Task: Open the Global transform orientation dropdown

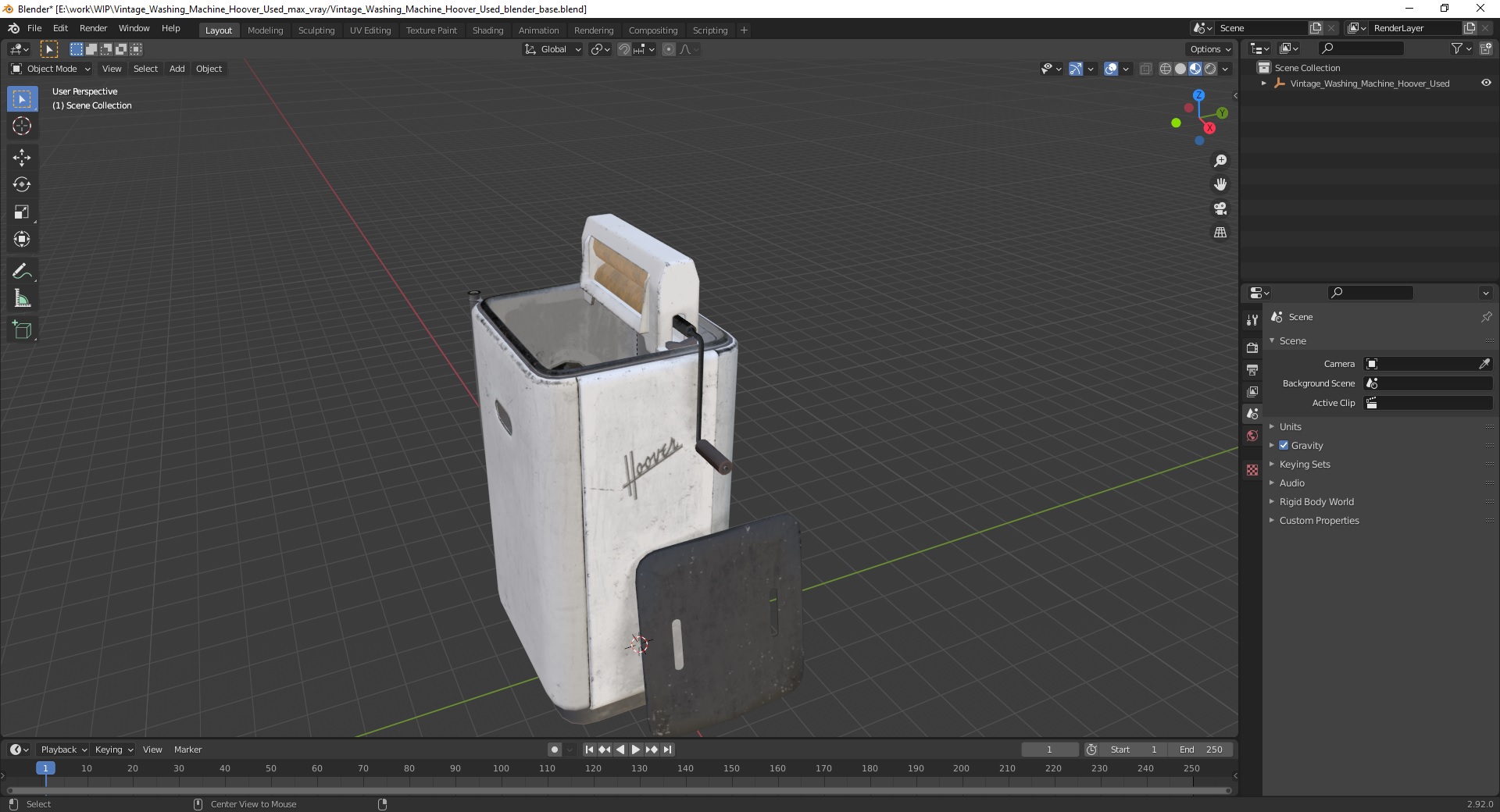Action: [x=553, y=49]
